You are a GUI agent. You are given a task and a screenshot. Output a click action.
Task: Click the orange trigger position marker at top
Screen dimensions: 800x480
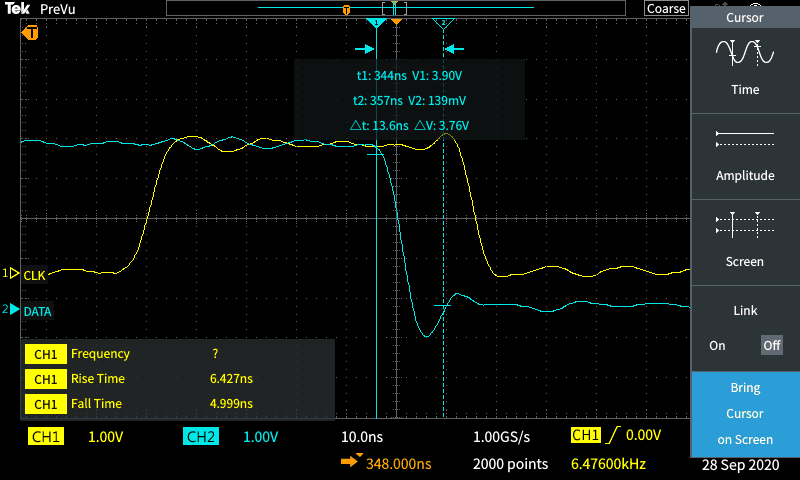point(397,21)
